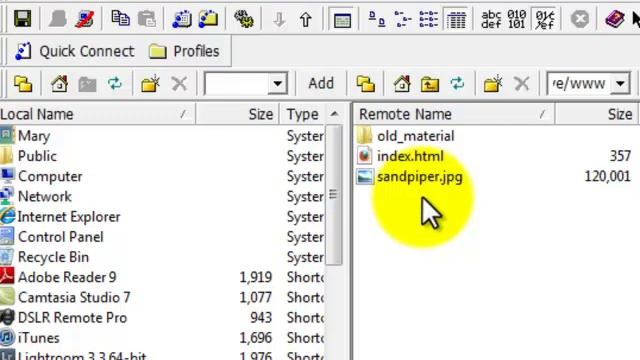
Task: Click the Save floppy disk icon
Action: pyautogui.click(x=22, y=18)
